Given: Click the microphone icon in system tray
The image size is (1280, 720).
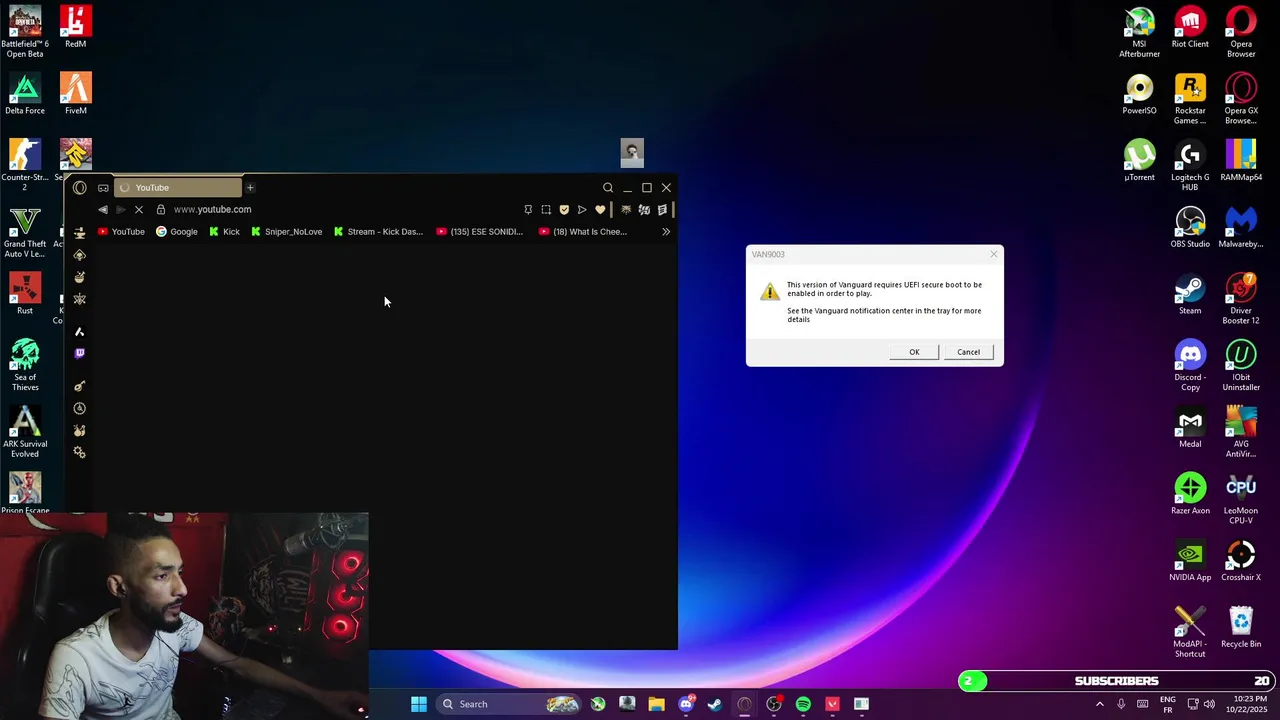Looking at the screenshot, I should tap(1121, 704).
